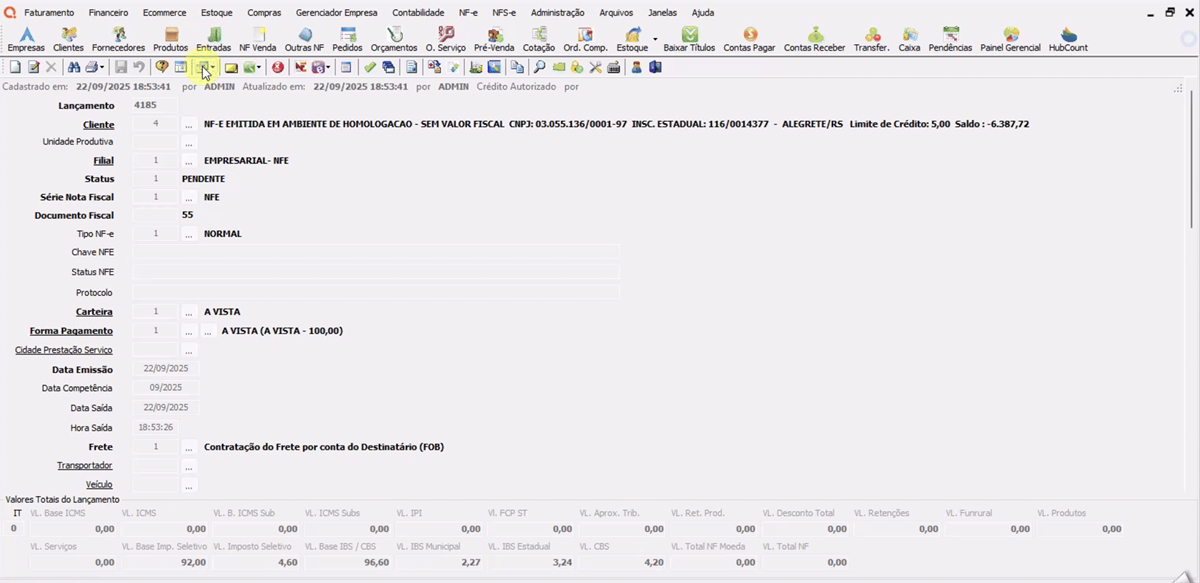Expand the printer icon dropdown arrow
Image resolution: width=1200 pixels, height=583 pixels.
pyautogui.click(x=102, y=68)
